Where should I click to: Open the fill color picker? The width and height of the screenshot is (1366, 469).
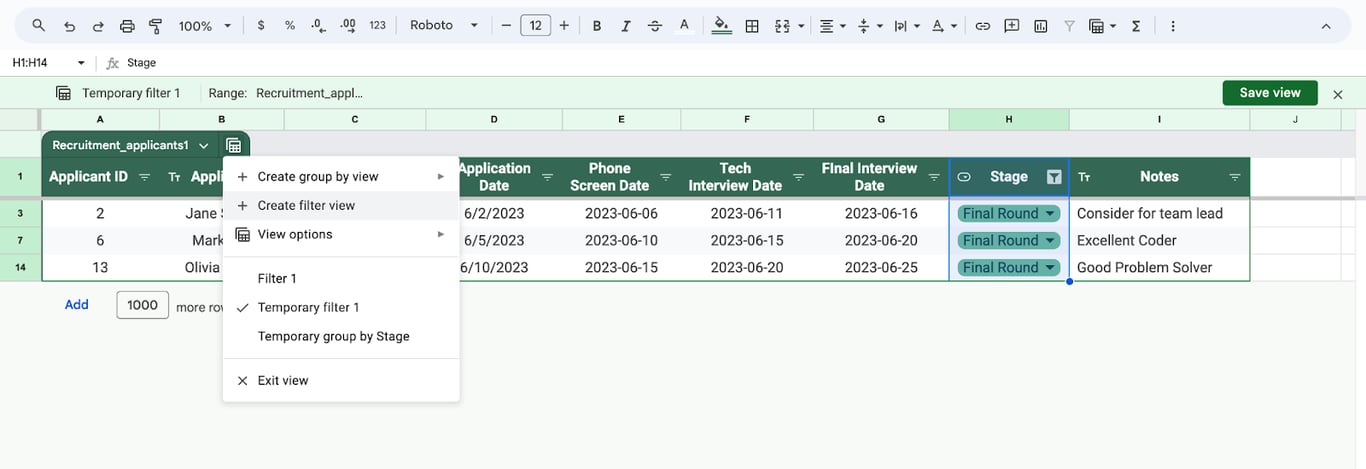(x=722, y=26)
